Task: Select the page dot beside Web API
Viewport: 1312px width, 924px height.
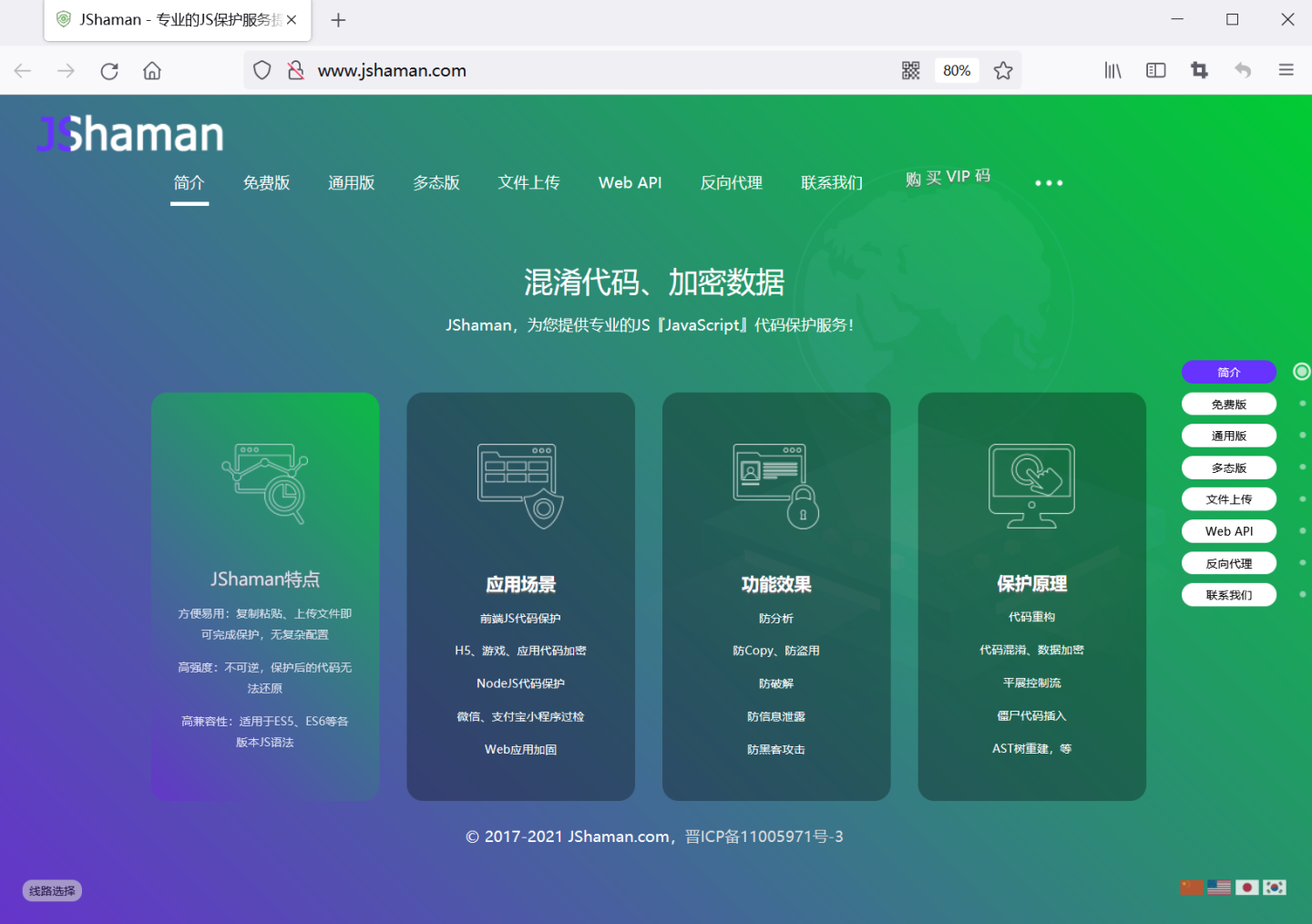Action: click(x=1303, y=530)
